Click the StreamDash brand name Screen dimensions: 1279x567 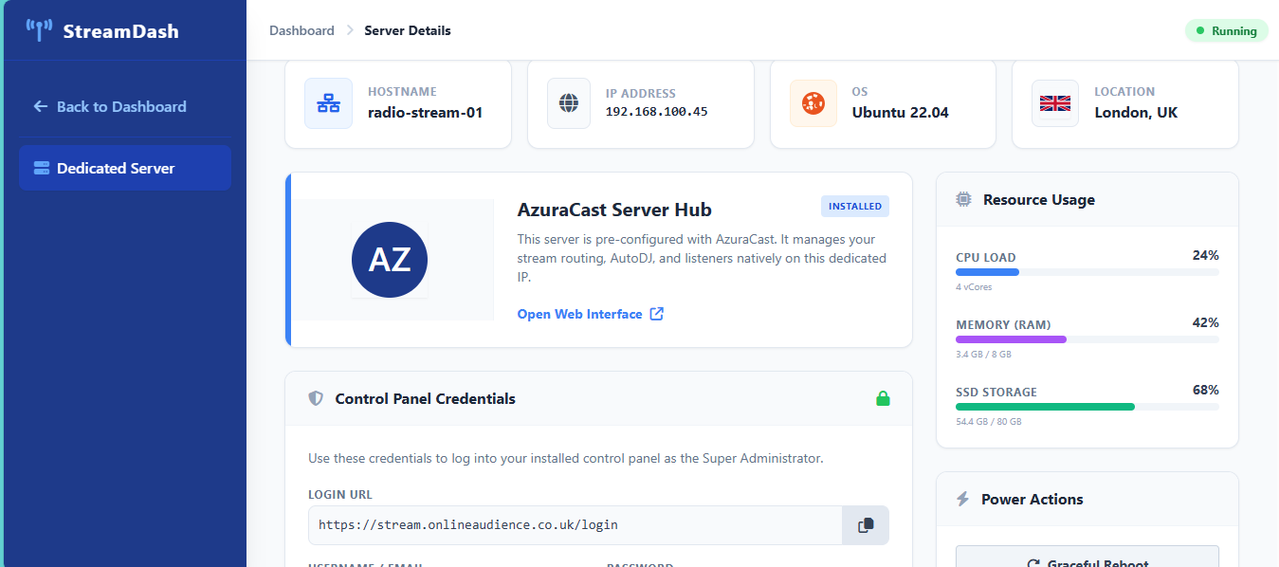pos(121,31)
